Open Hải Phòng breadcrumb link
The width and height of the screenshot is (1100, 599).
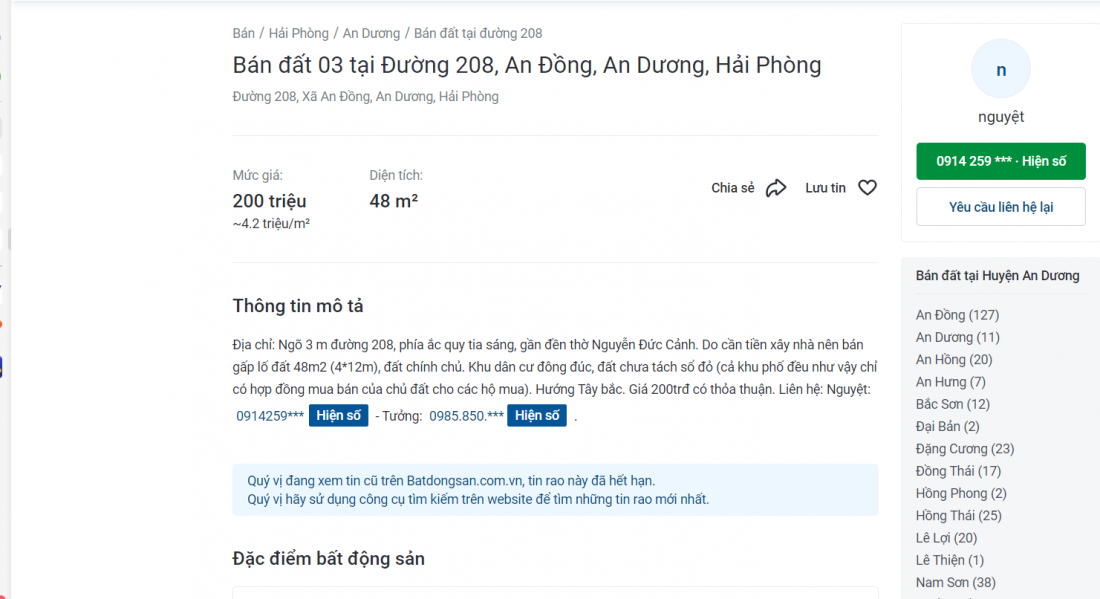[298, 34]
